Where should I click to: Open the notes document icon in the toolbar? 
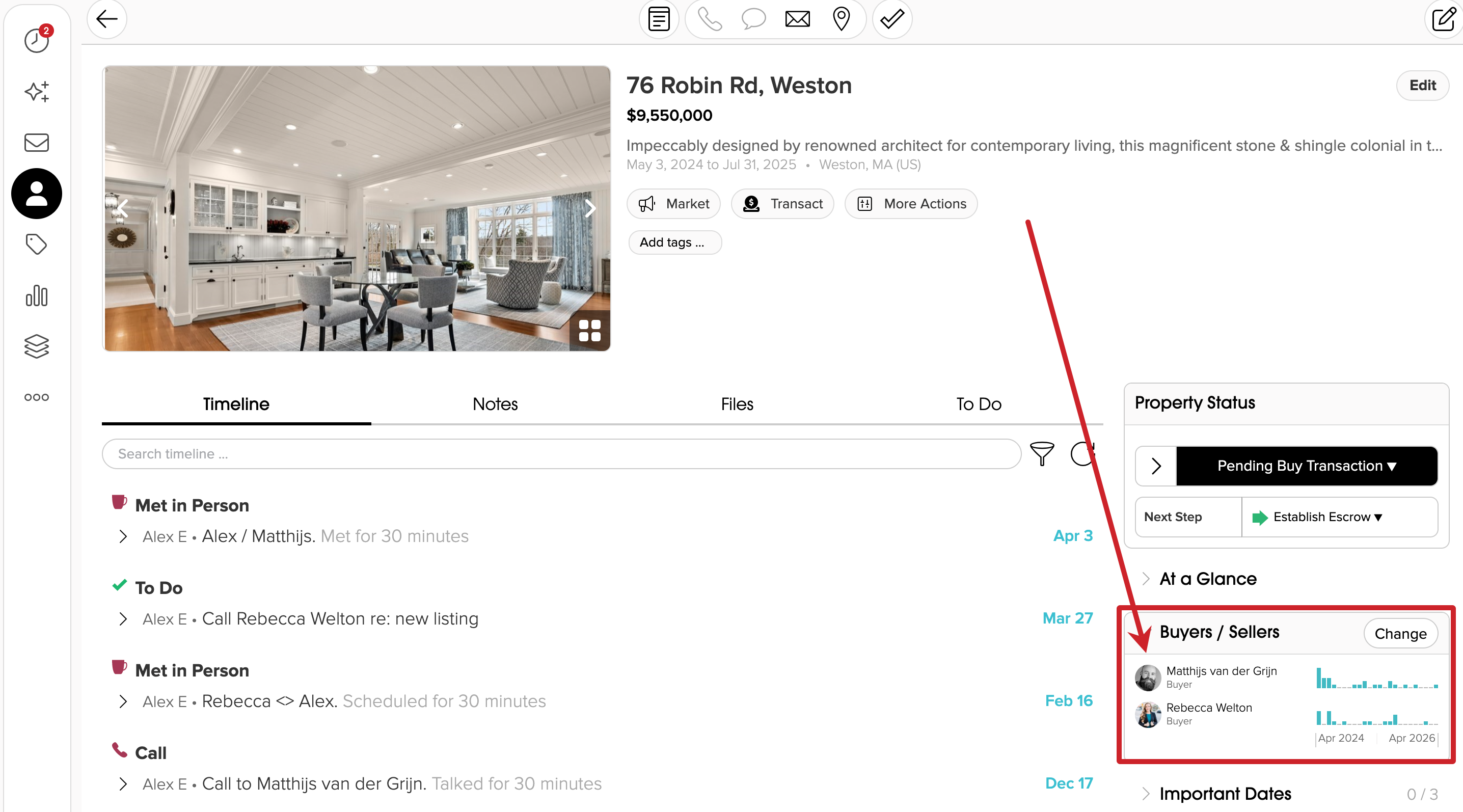coord(658,19)
